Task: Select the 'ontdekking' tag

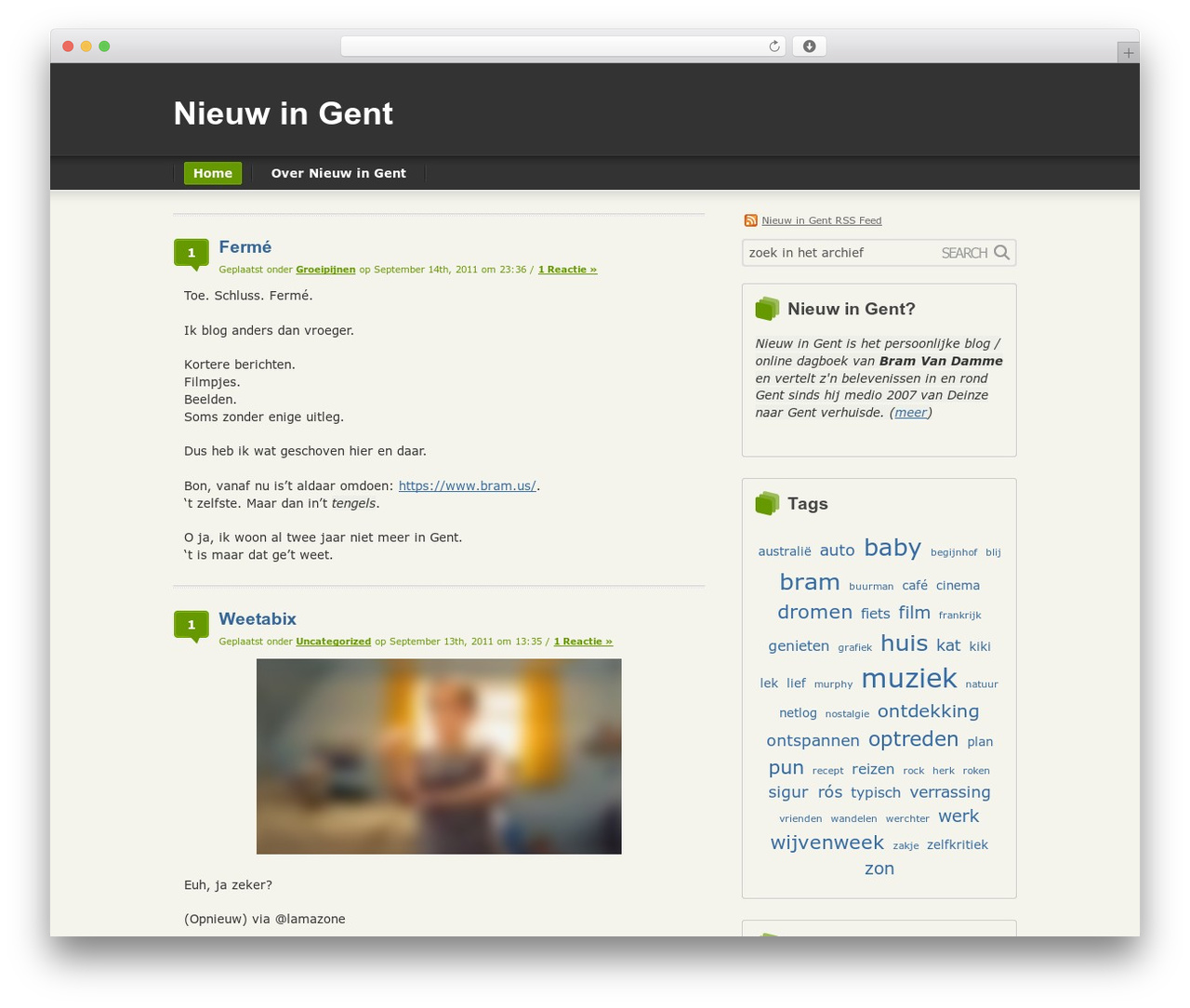Action: coord(929,711)
